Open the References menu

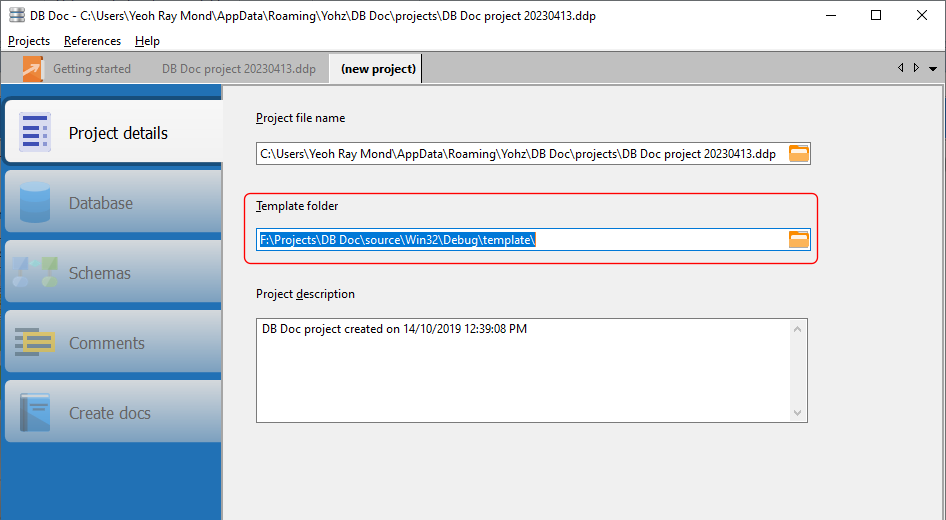(x=92, y=41)
